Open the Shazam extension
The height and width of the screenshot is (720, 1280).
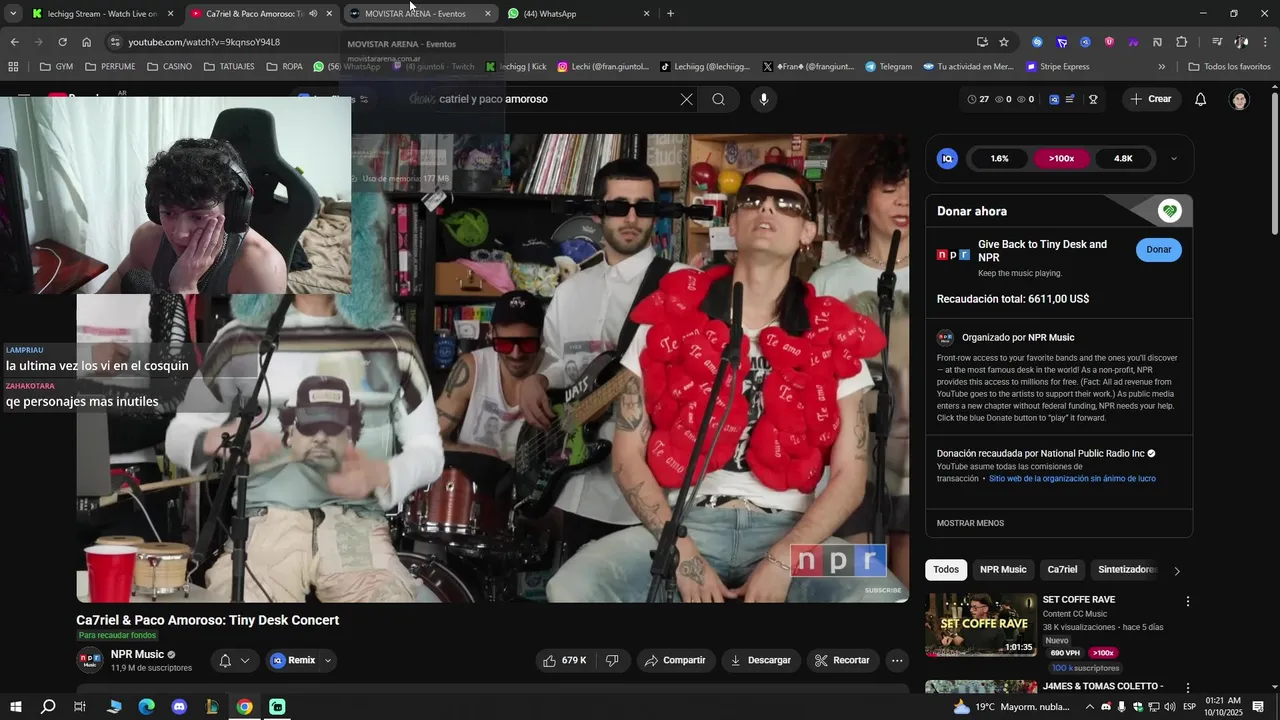click(x=1037, y=42)
